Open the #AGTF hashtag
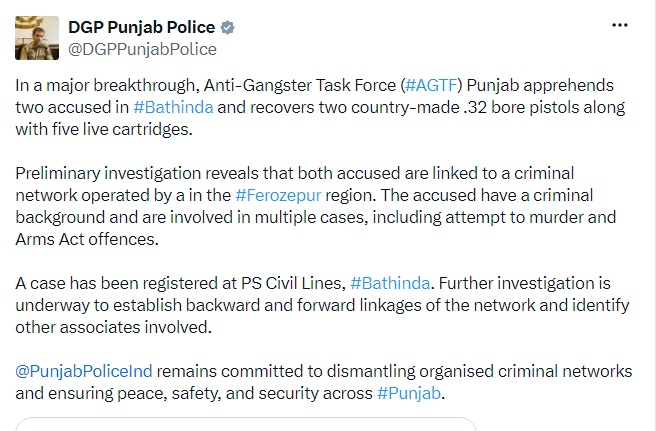The width and height of the screenshot is (656, 431). click(431, 85)
